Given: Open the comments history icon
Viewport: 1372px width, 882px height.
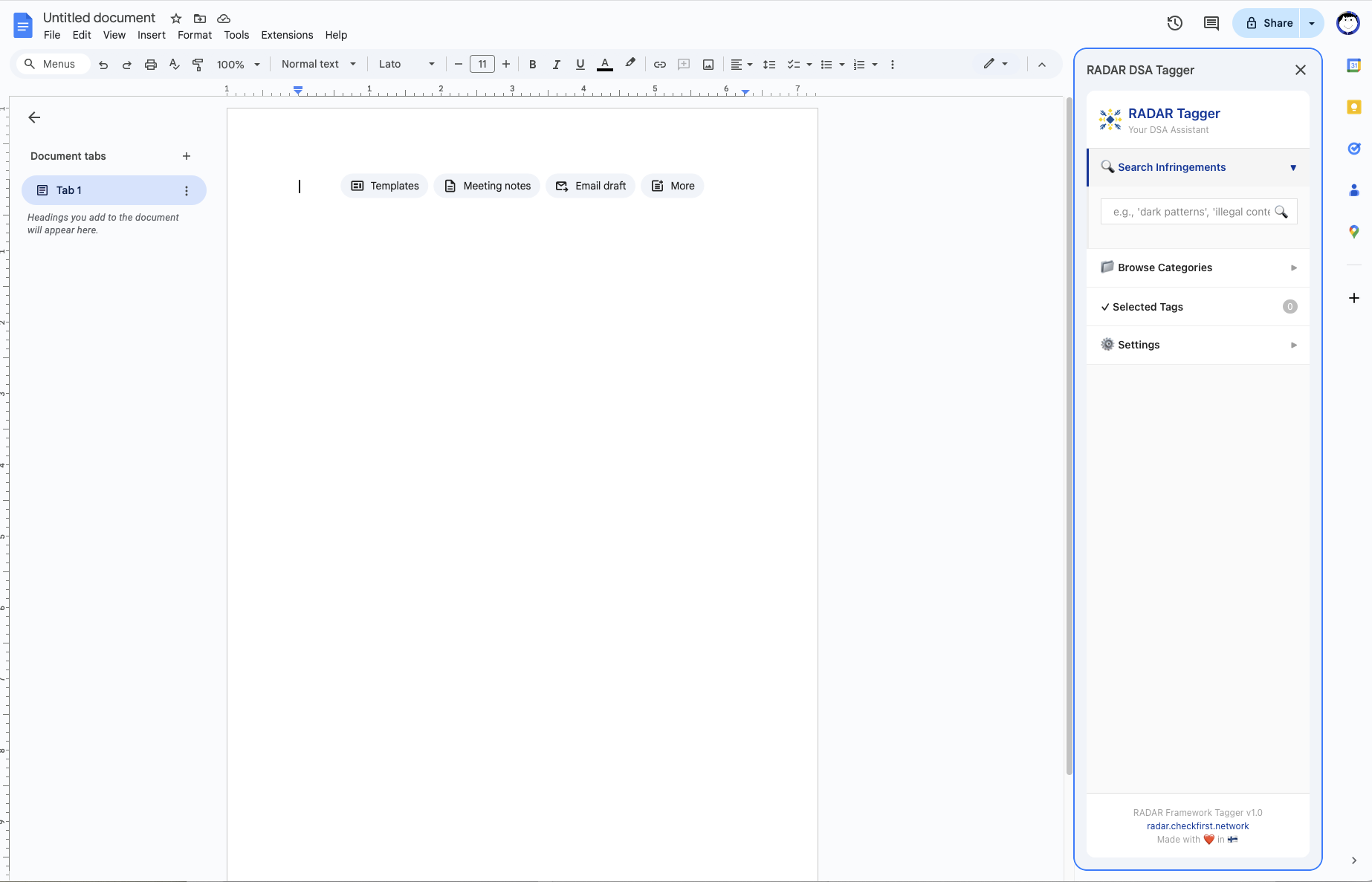Looking at the screenshot, I should point(1211,23).
